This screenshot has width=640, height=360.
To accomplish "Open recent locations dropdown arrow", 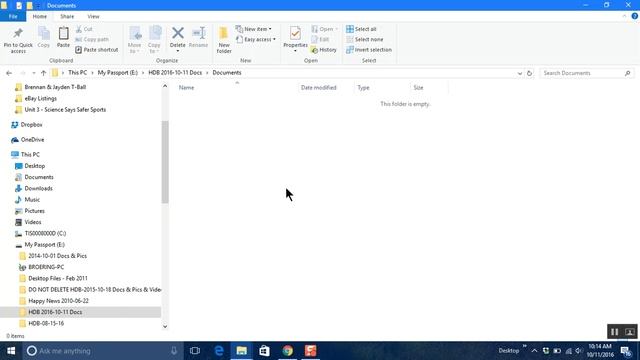I will click(x=33, y=73).
